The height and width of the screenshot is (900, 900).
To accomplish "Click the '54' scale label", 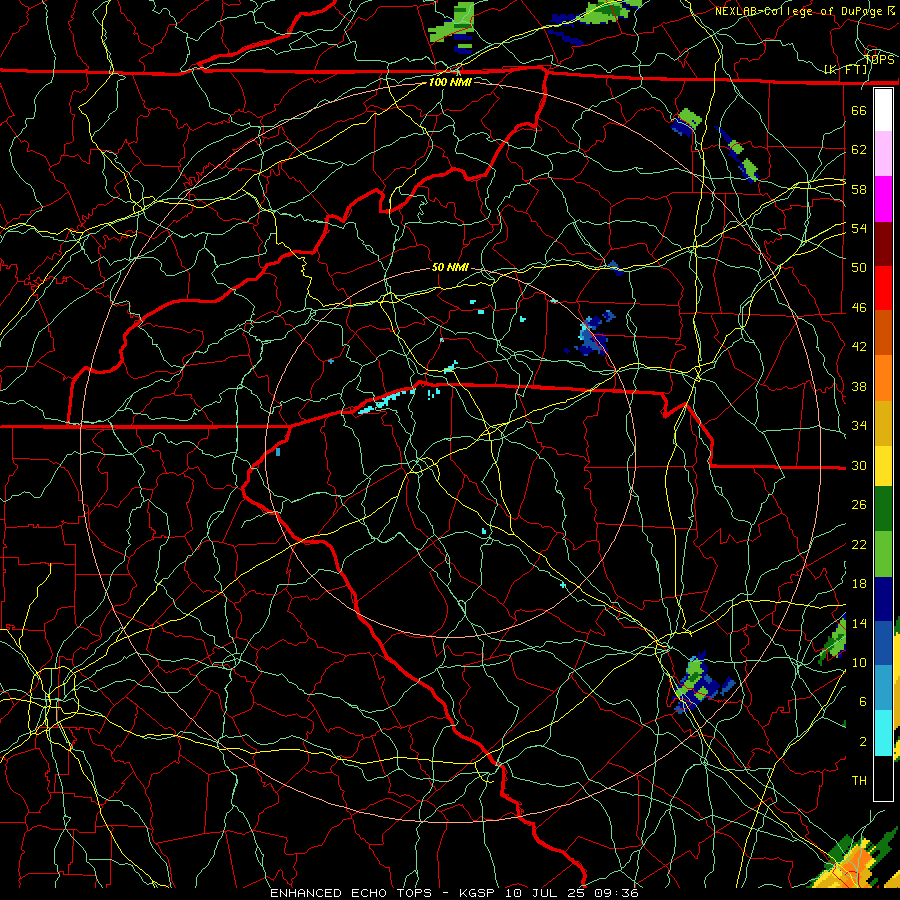I will 859,228.
